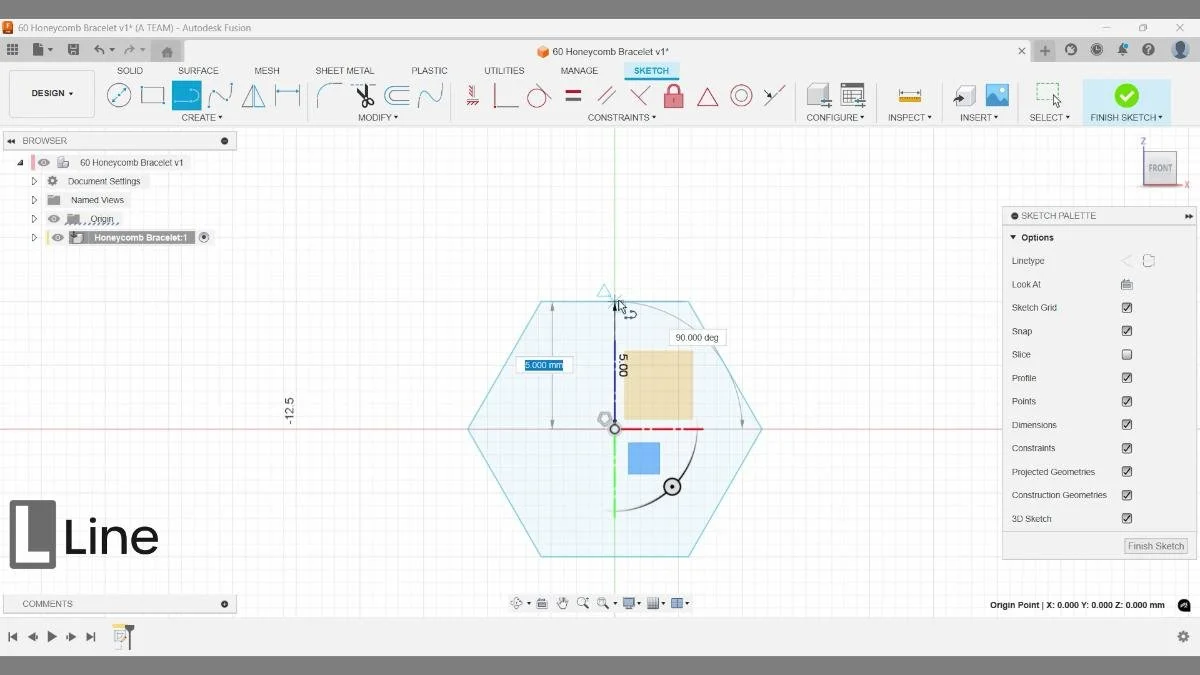Screen dimensions: 1200x675
Task: Click FRONT on the ViewCube
Action: (1159, 168)
